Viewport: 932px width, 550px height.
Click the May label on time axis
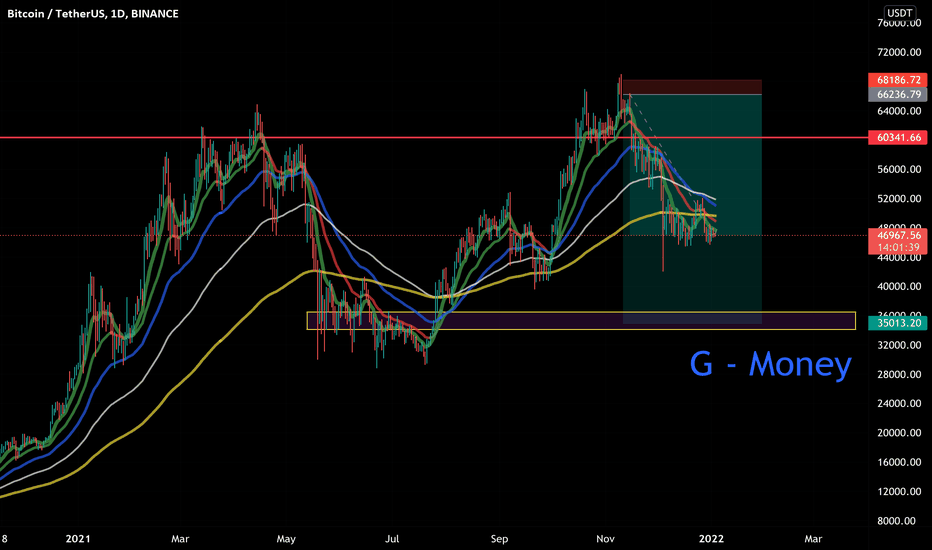pos(286,539)
